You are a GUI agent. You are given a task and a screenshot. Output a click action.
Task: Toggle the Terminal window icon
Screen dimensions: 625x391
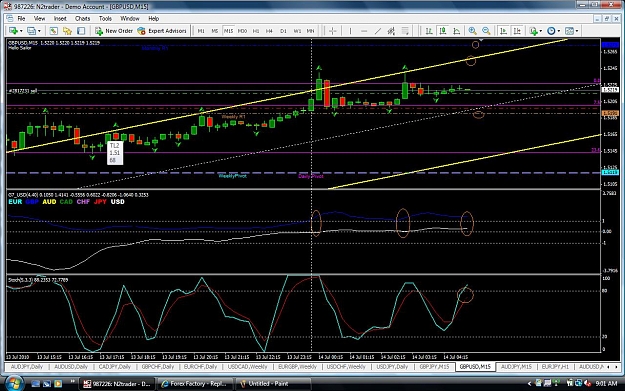[81, 31]
